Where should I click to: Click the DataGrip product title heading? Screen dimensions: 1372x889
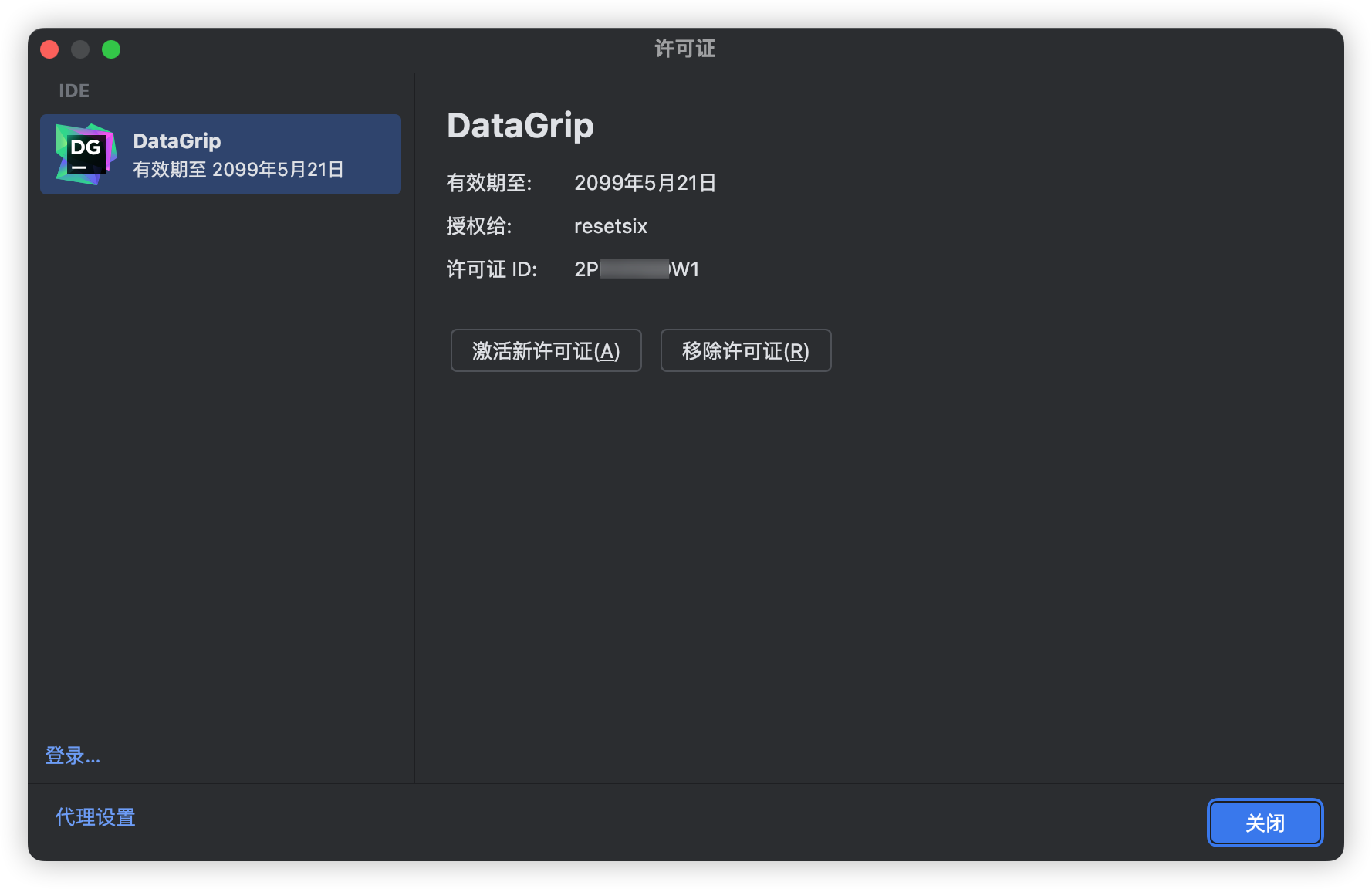520,126
